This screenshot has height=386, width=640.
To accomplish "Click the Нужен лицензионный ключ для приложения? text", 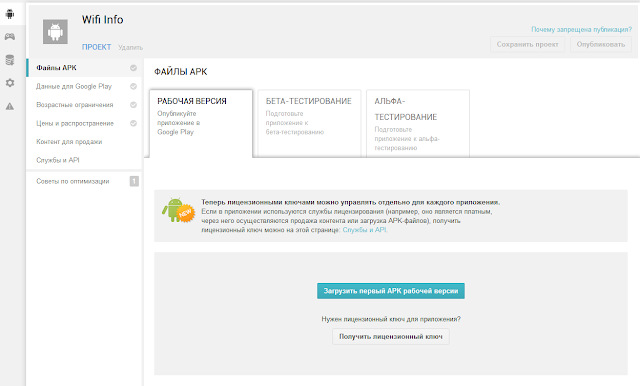I will click(391, 319).
